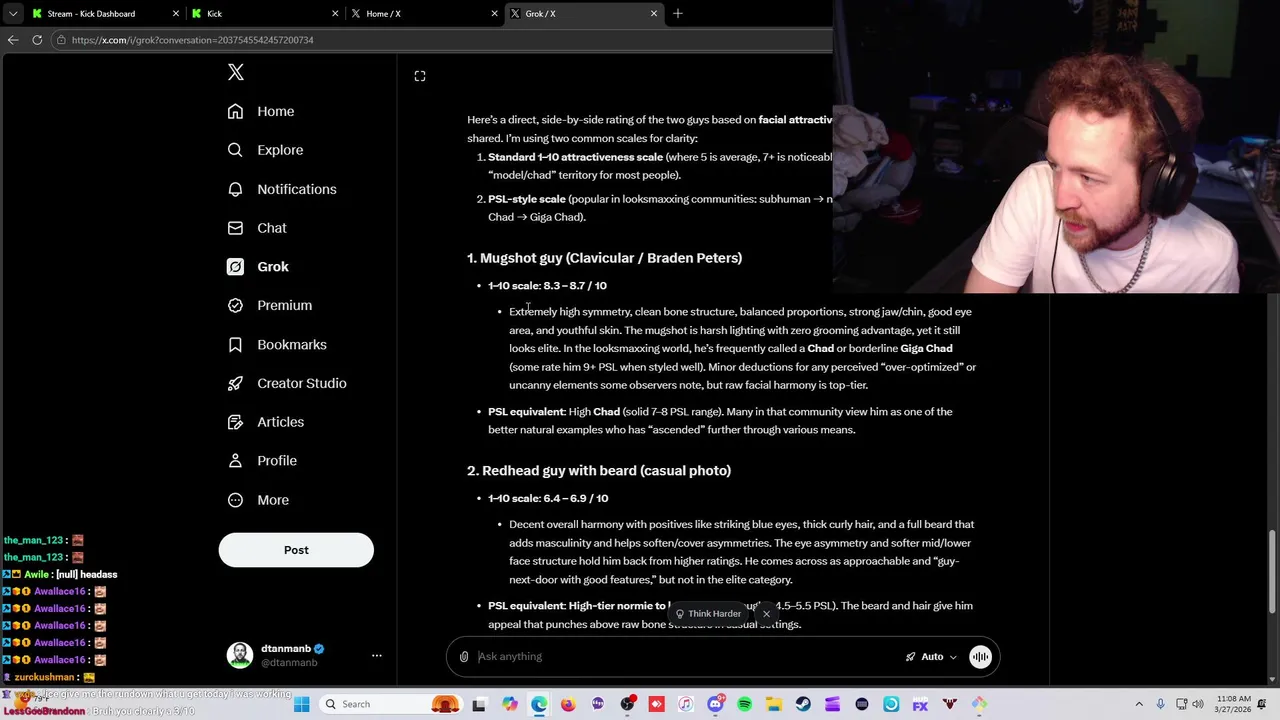Open the clock showing 11:08 AM
Screen dimensions: 1280x720
pyautogui.click(x=1234, y=704)
